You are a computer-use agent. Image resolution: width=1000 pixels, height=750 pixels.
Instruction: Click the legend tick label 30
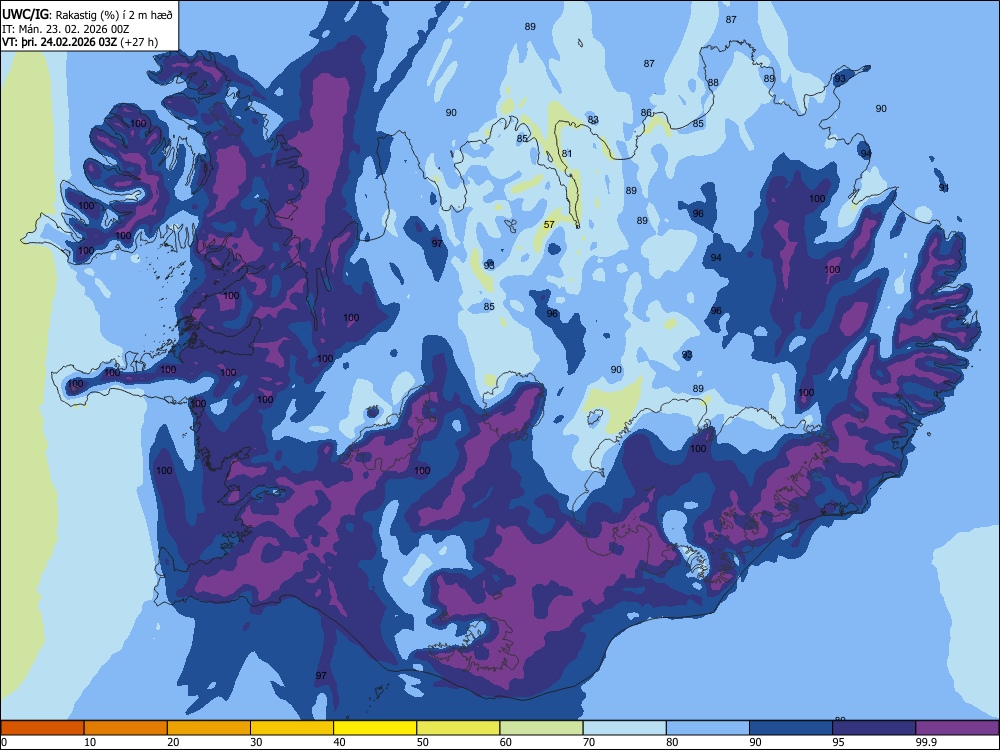[256, 742]
